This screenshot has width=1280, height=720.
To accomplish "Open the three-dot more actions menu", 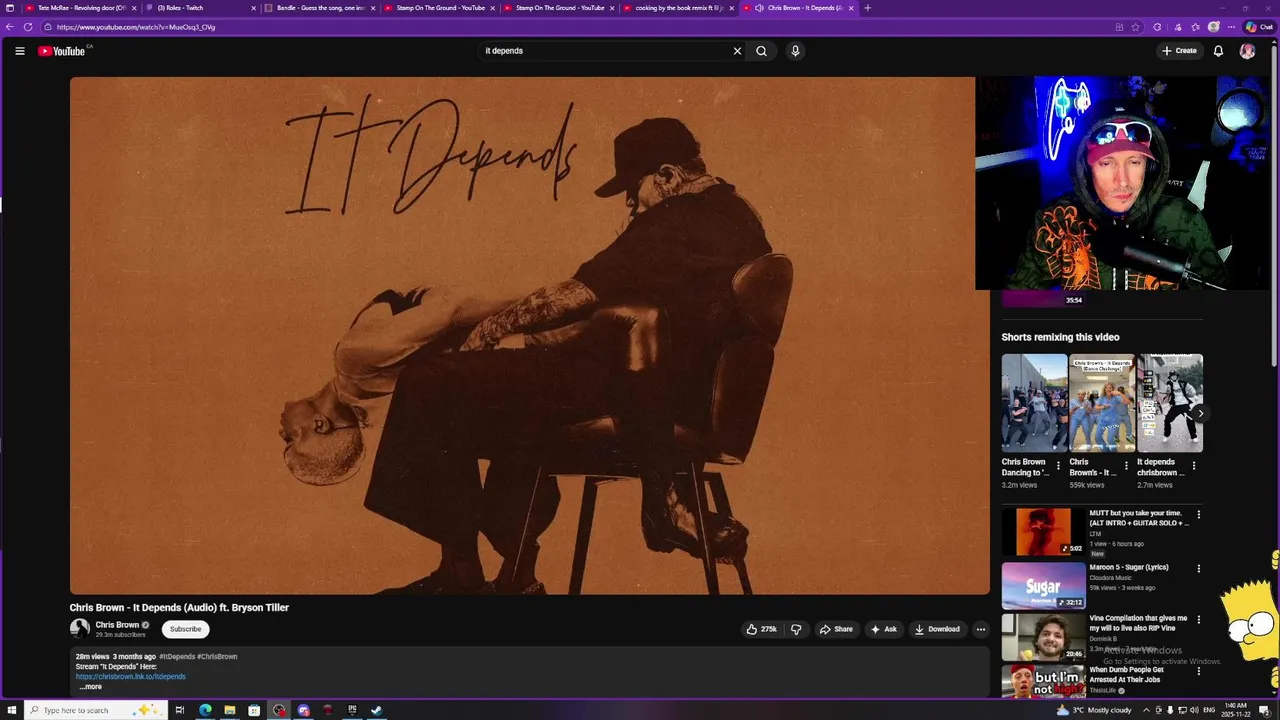I will click(x=980, y=629).
